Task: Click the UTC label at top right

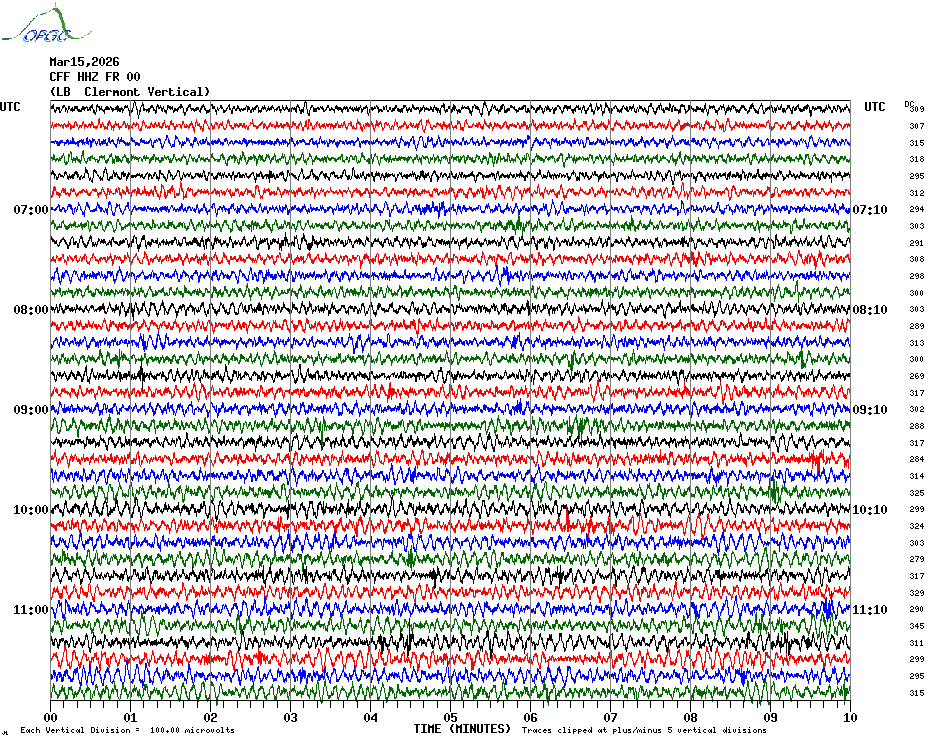Action: (x=875, y=107)
